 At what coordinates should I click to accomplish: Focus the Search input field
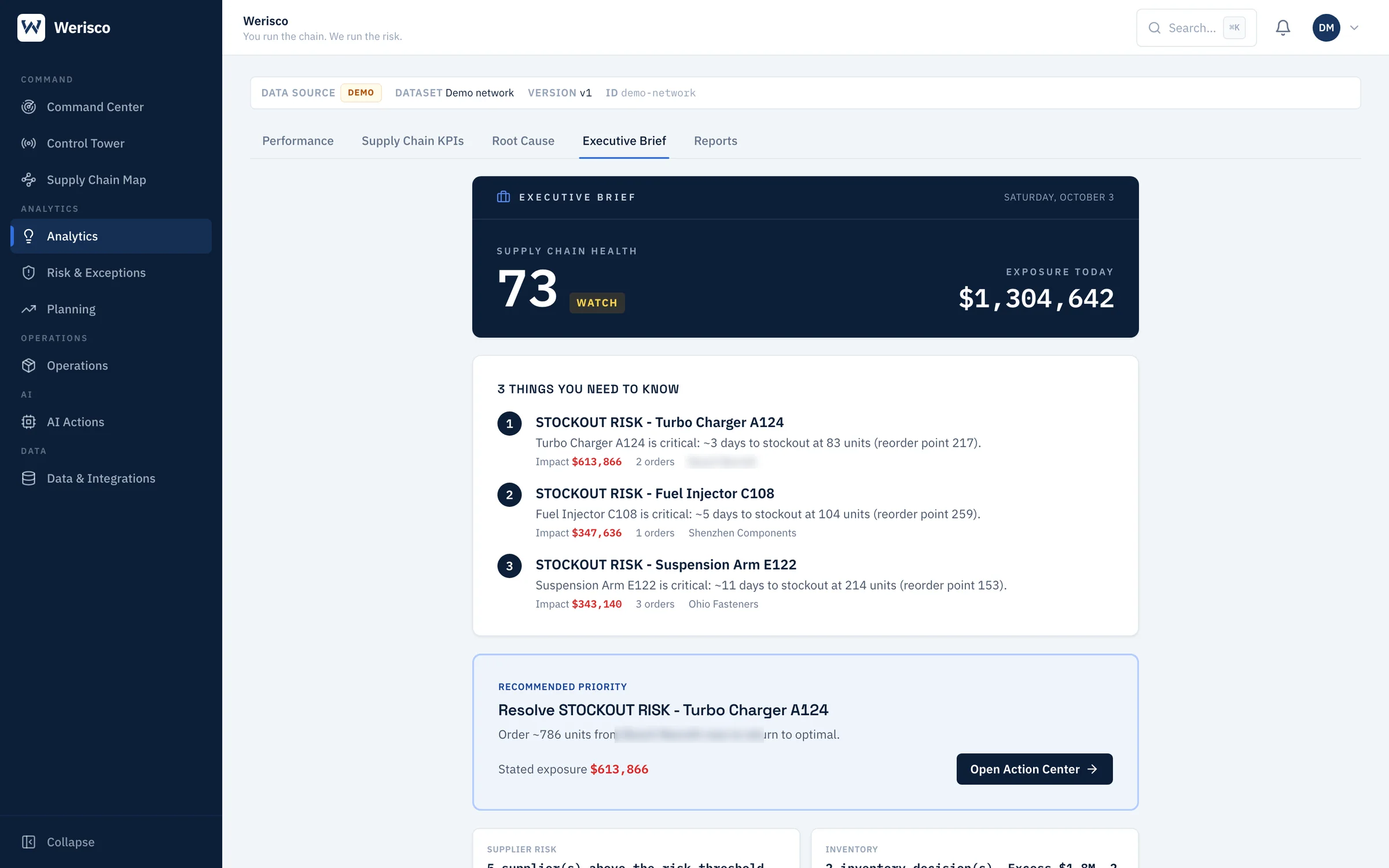click(1196, 28)
